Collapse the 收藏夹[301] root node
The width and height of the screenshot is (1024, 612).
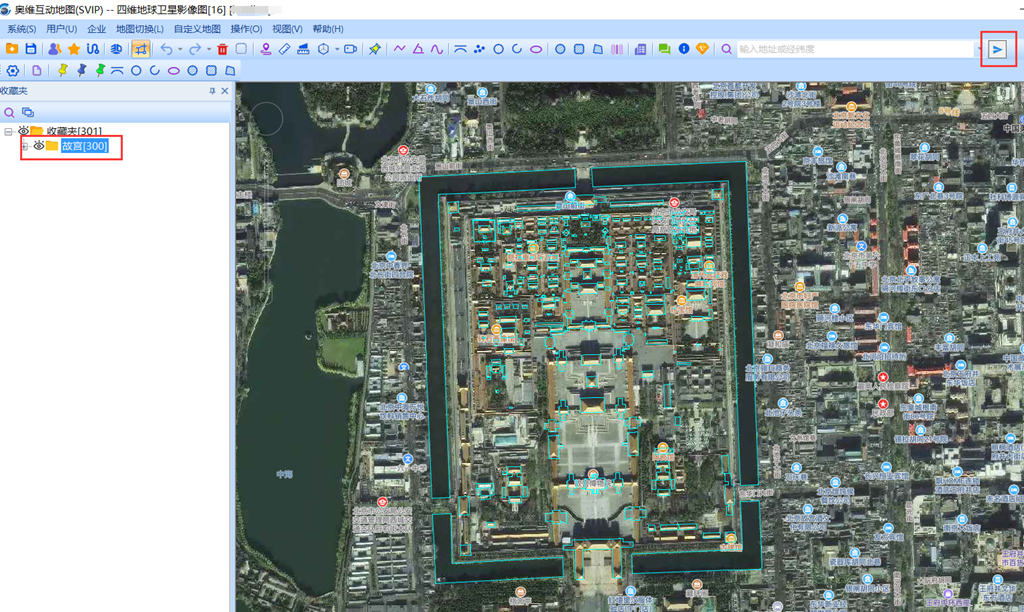(x=9, y=131)
